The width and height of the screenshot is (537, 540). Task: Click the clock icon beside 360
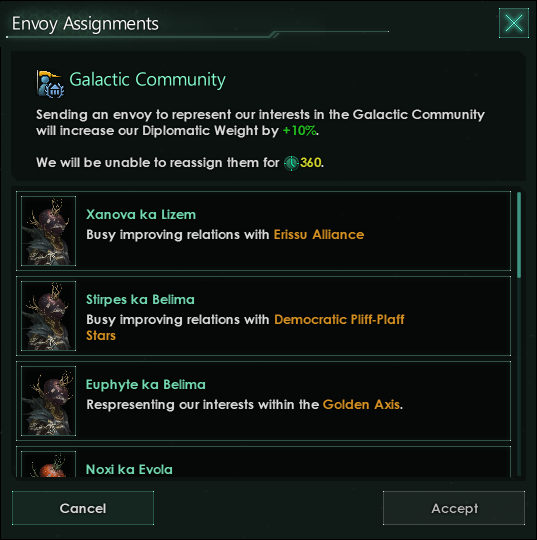pos(291,163)
